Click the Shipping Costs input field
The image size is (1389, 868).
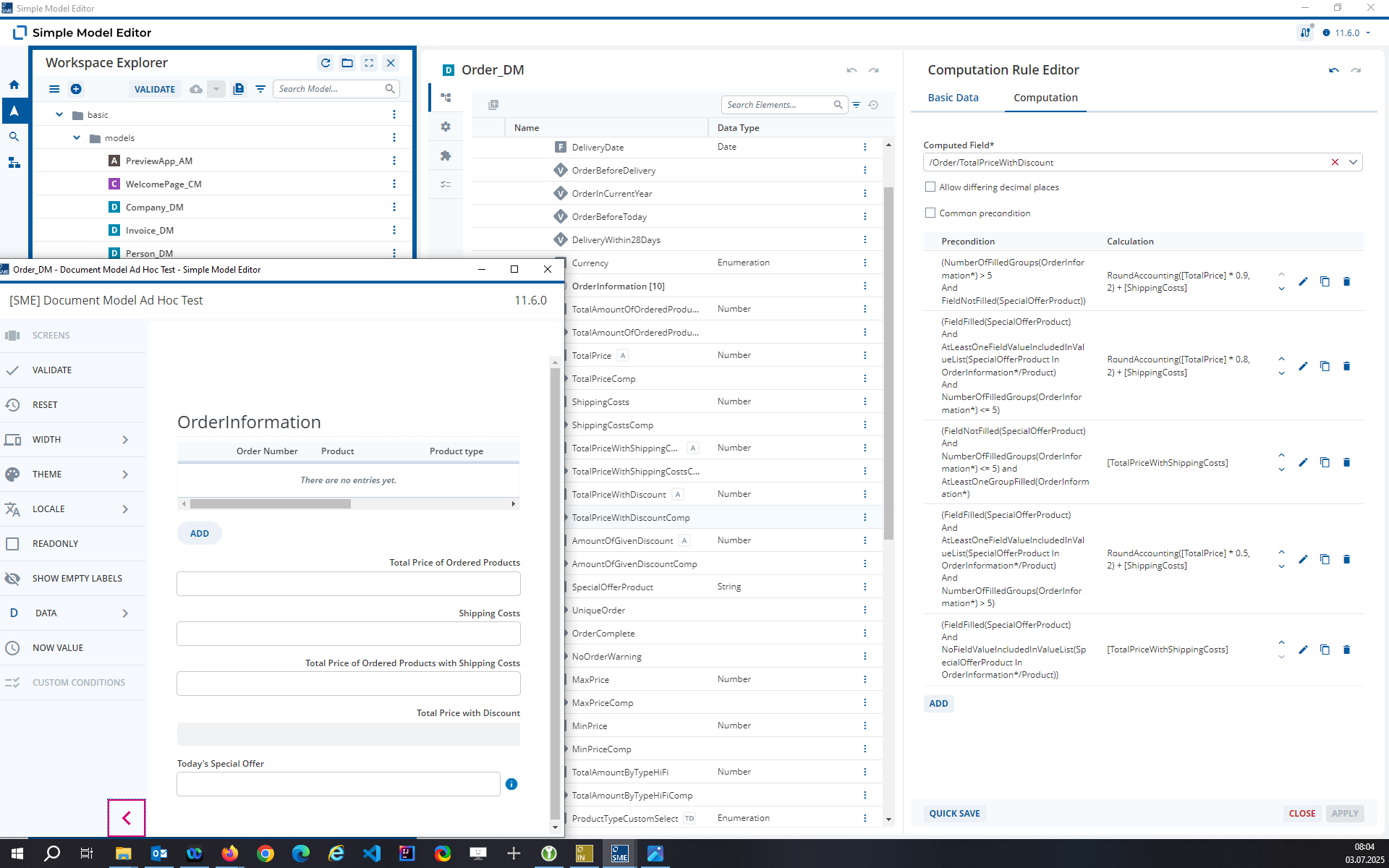pos(349,634)
